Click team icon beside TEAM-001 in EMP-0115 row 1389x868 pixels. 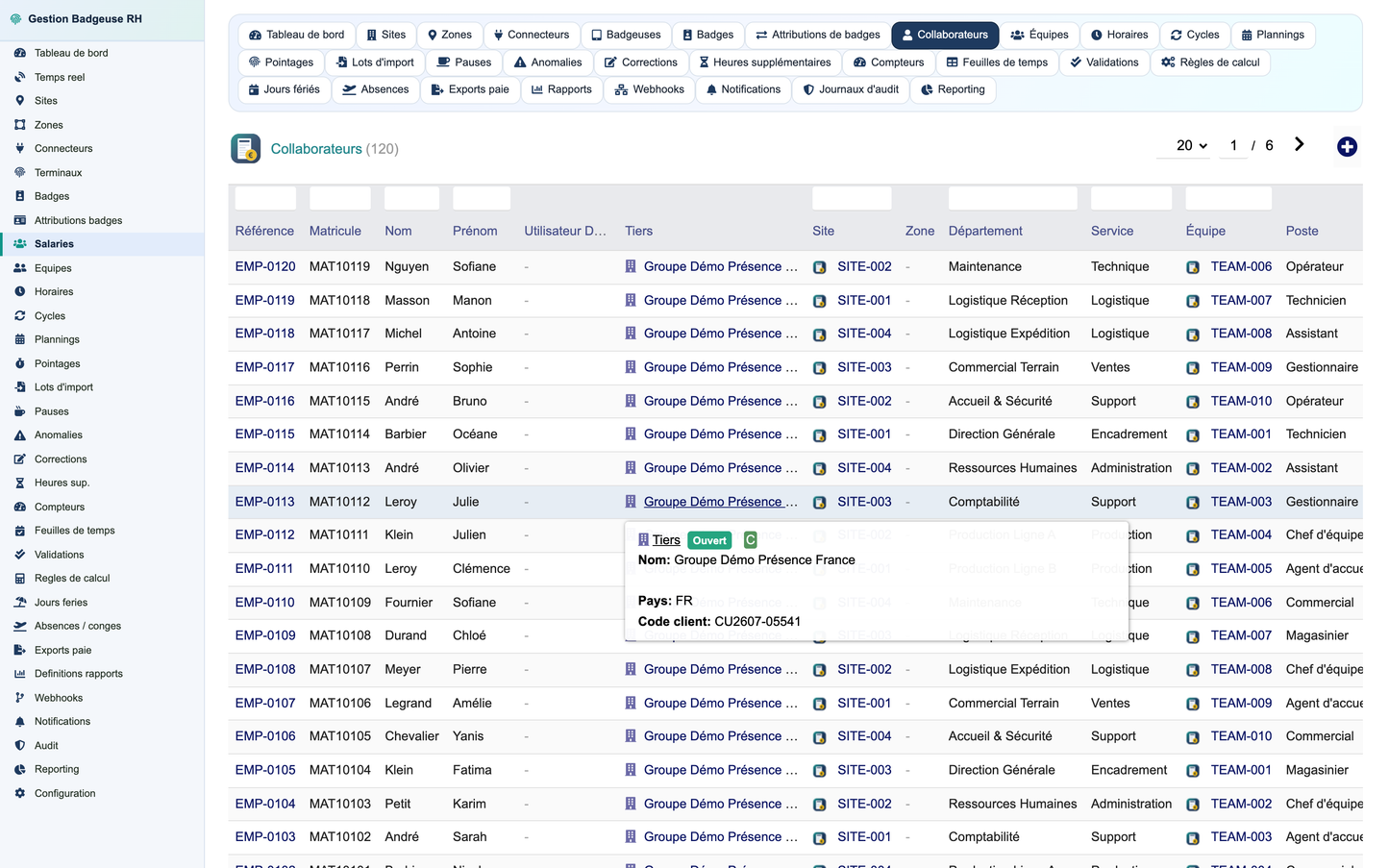[x=1193, y=435]
